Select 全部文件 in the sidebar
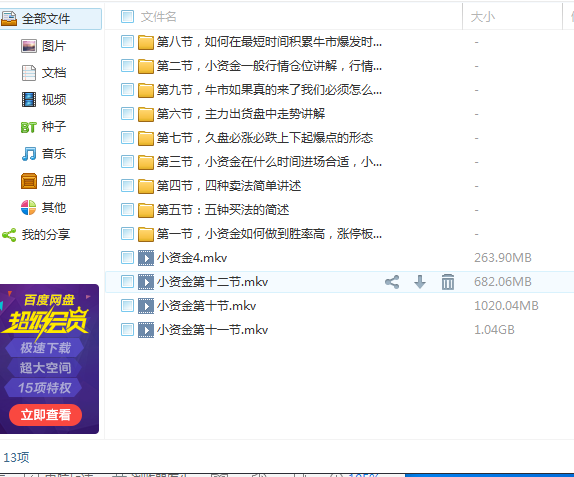This screenshot has width=574, height=477. tap(50, 19)
